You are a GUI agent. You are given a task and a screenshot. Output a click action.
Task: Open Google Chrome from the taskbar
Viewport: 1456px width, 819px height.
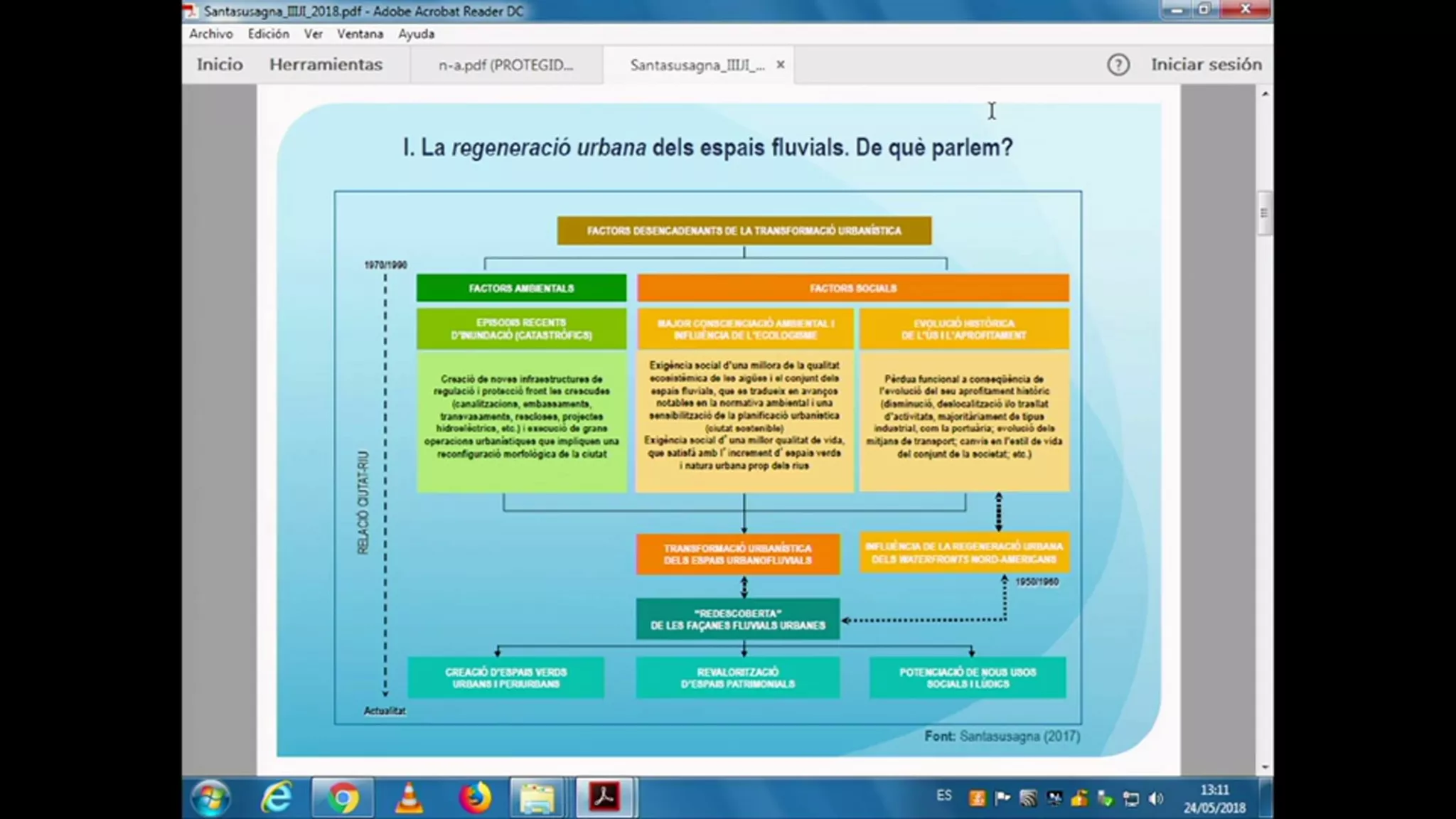[343, 798]
